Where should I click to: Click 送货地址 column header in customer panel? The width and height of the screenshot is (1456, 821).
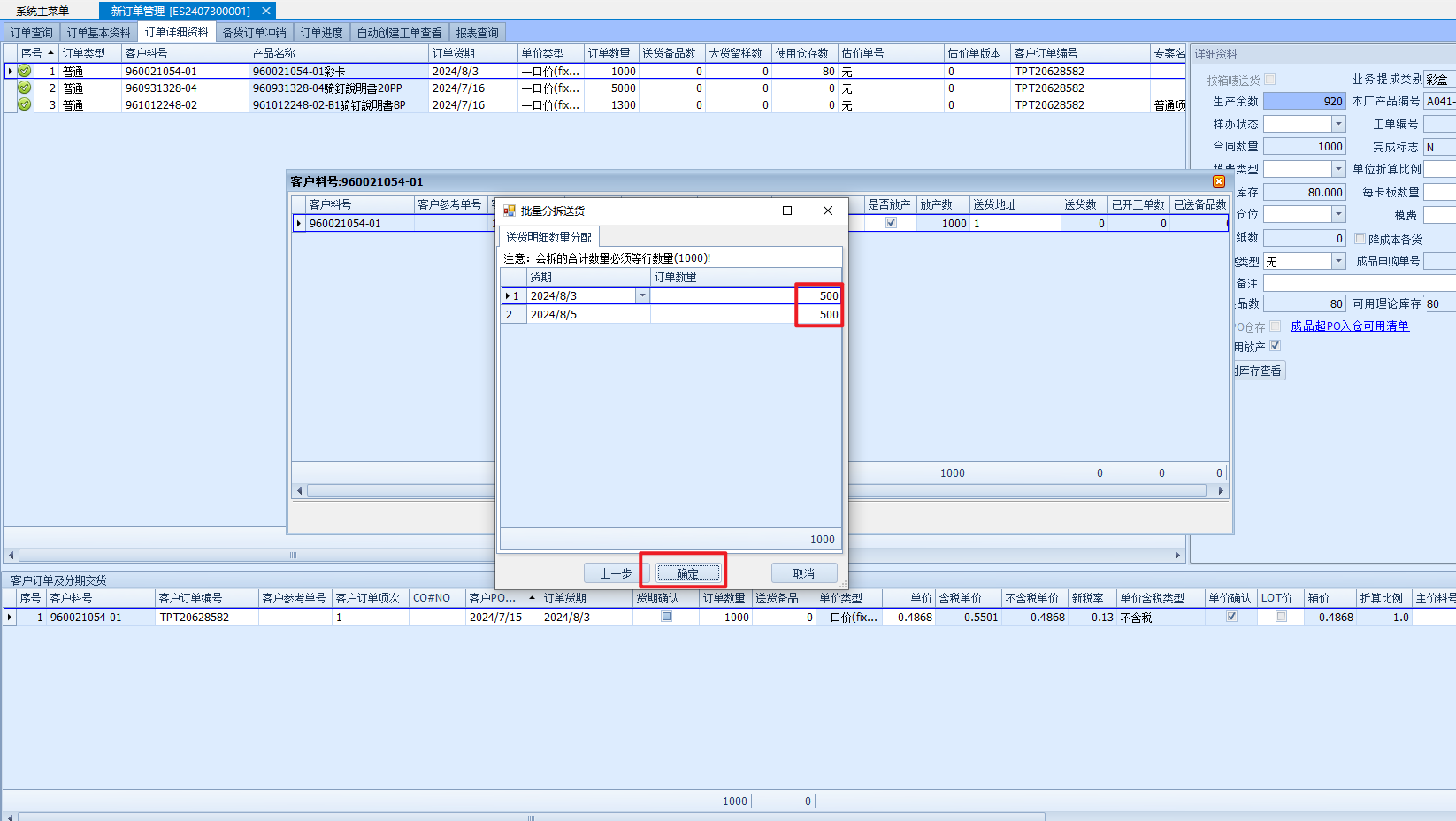coord(1015,204)
